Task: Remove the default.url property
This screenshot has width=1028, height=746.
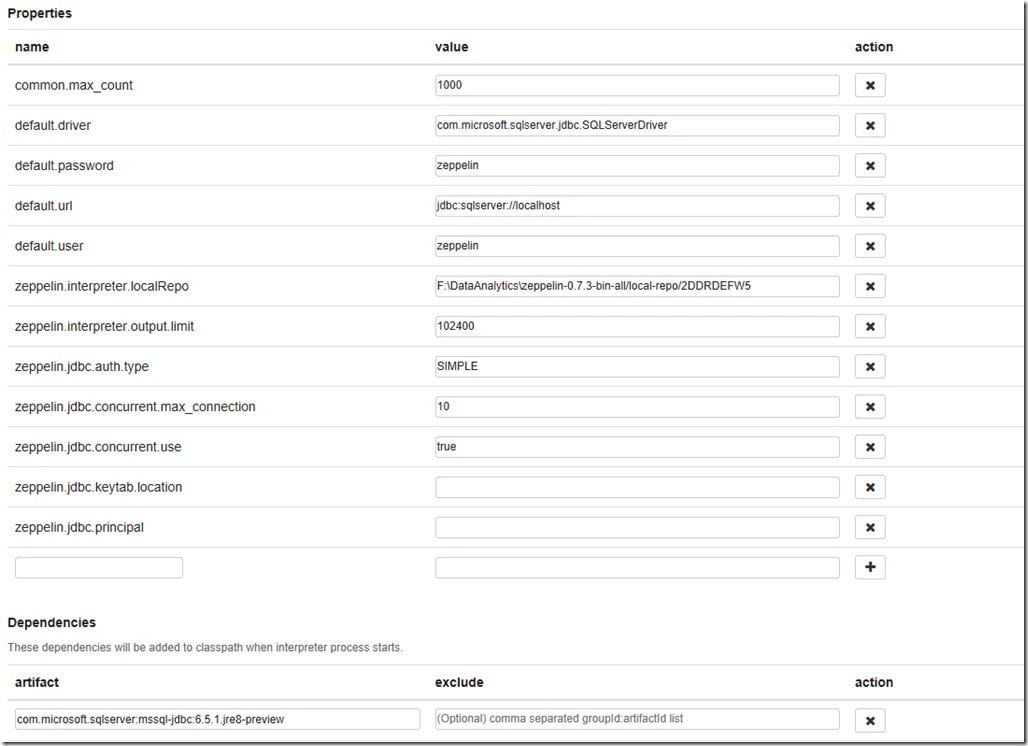Action: (869, 205)
